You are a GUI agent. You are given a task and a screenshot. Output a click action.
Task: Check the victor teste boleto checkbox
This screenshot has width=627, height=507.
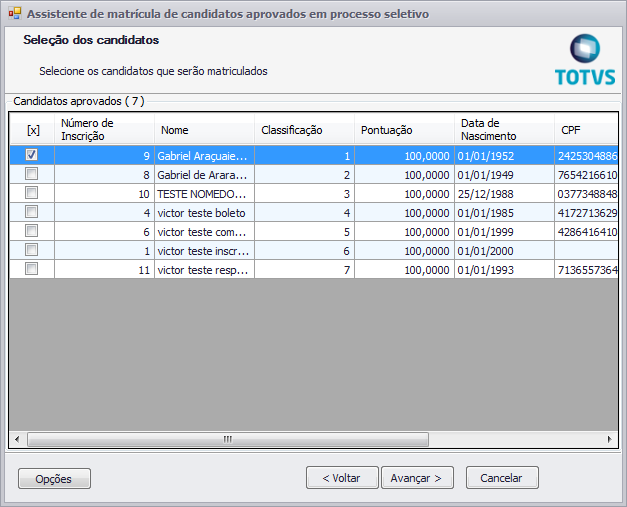(32, 212)
